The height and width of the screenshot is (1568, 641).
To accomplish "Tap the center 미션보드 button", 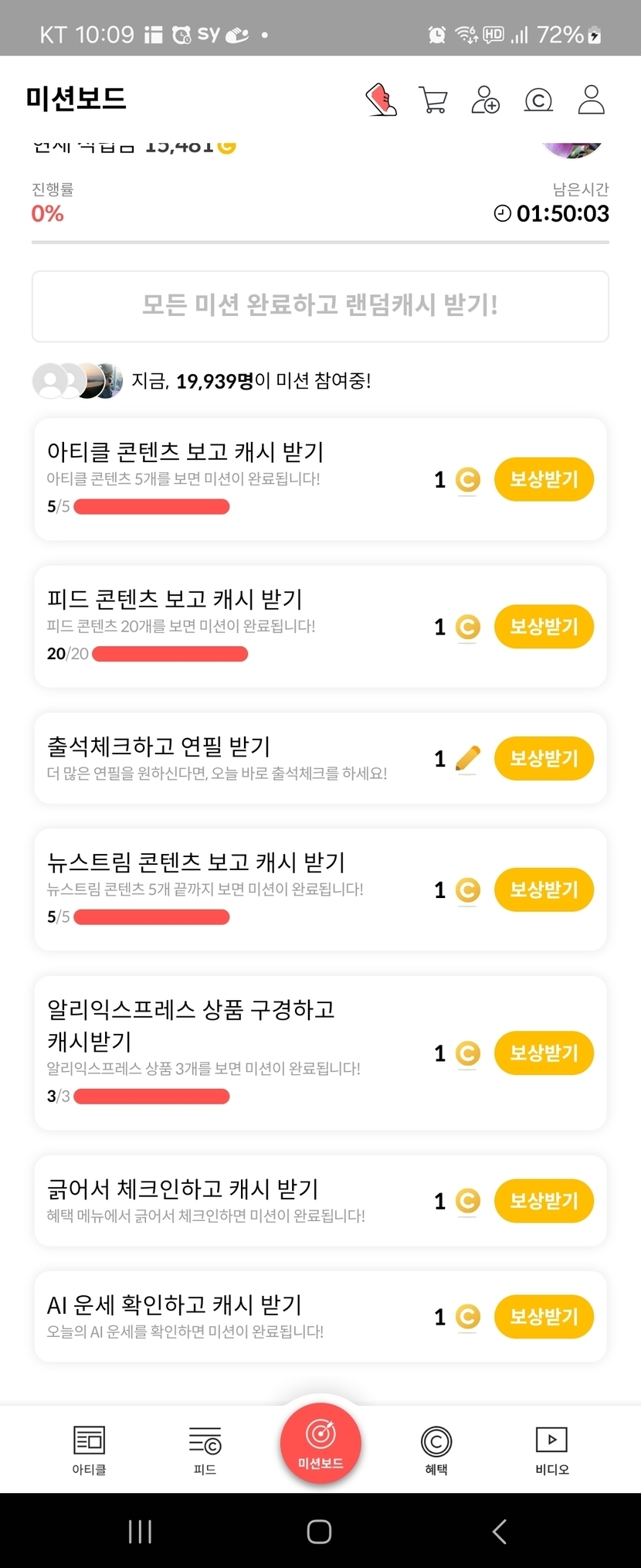I will (320, 1442).
